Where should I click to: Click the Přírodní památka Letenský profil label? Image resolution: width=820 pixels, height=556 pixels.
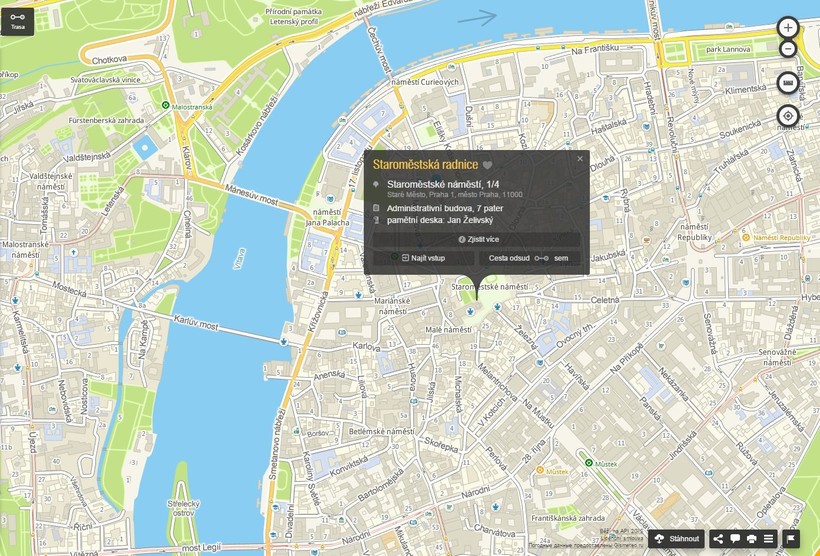tap(291, 16)
